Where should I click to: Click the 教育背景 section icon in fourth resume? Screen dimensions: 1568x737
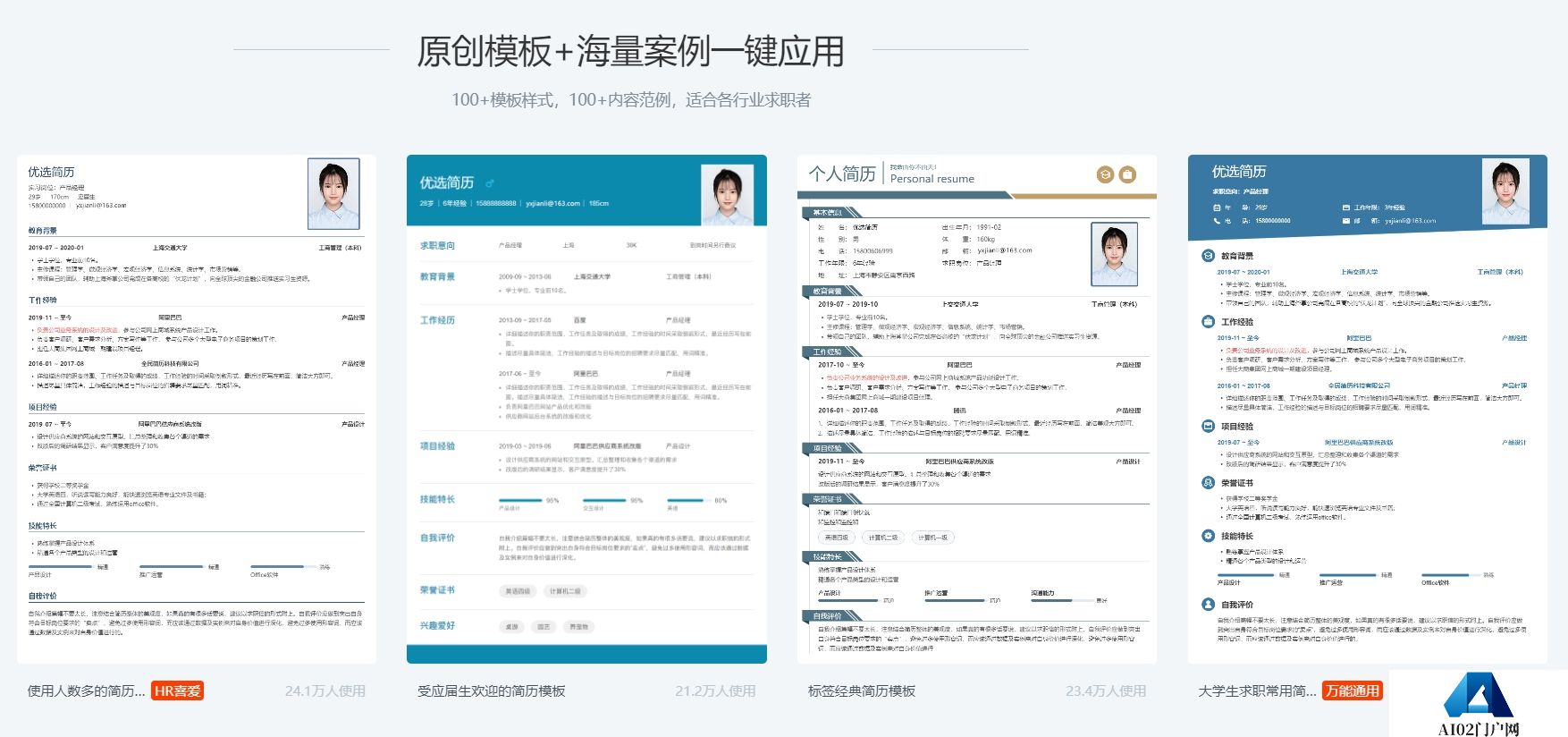point(1208,256)
